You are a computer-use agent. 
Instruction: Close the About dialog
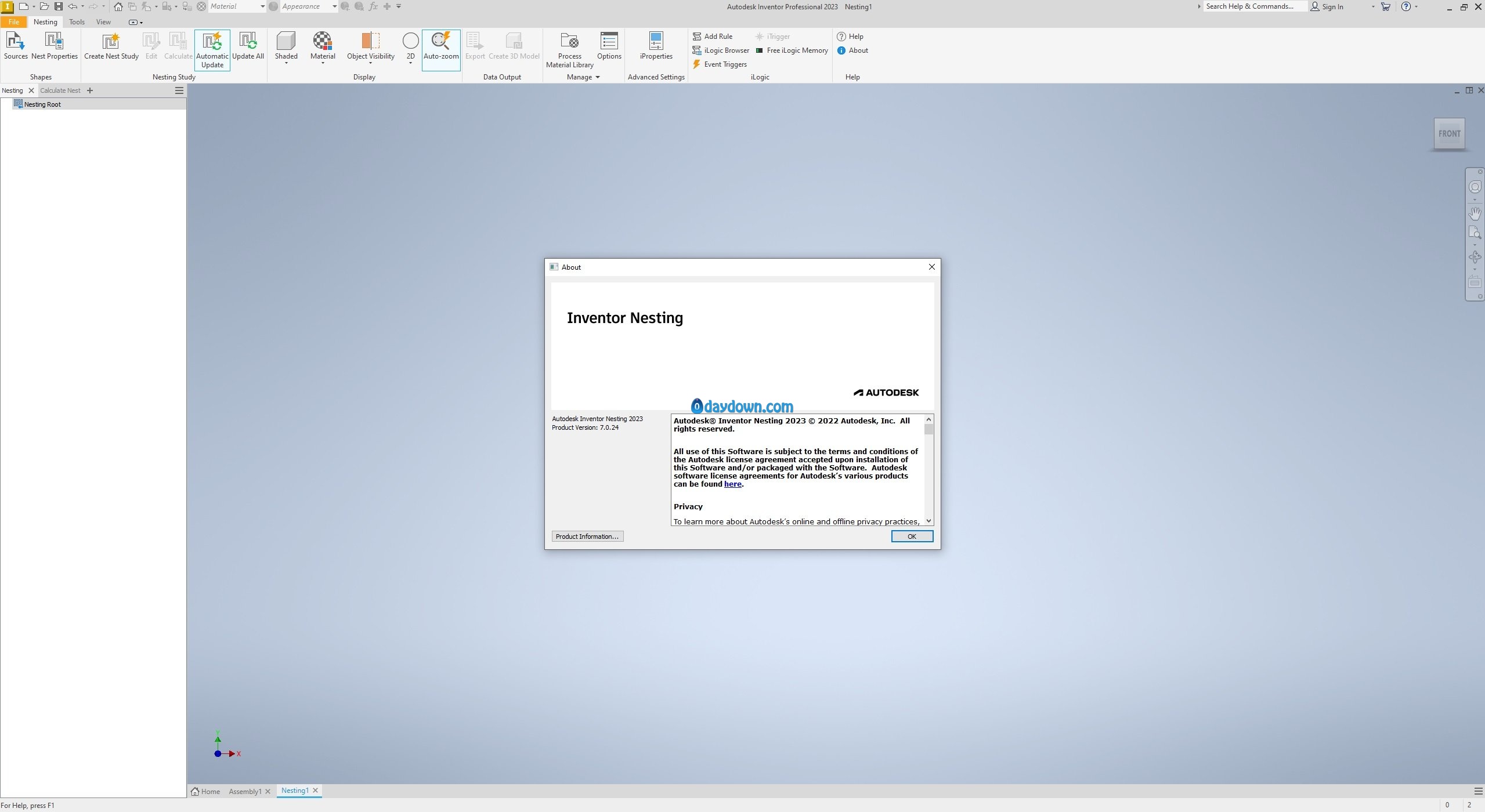(x=931, y=267)
